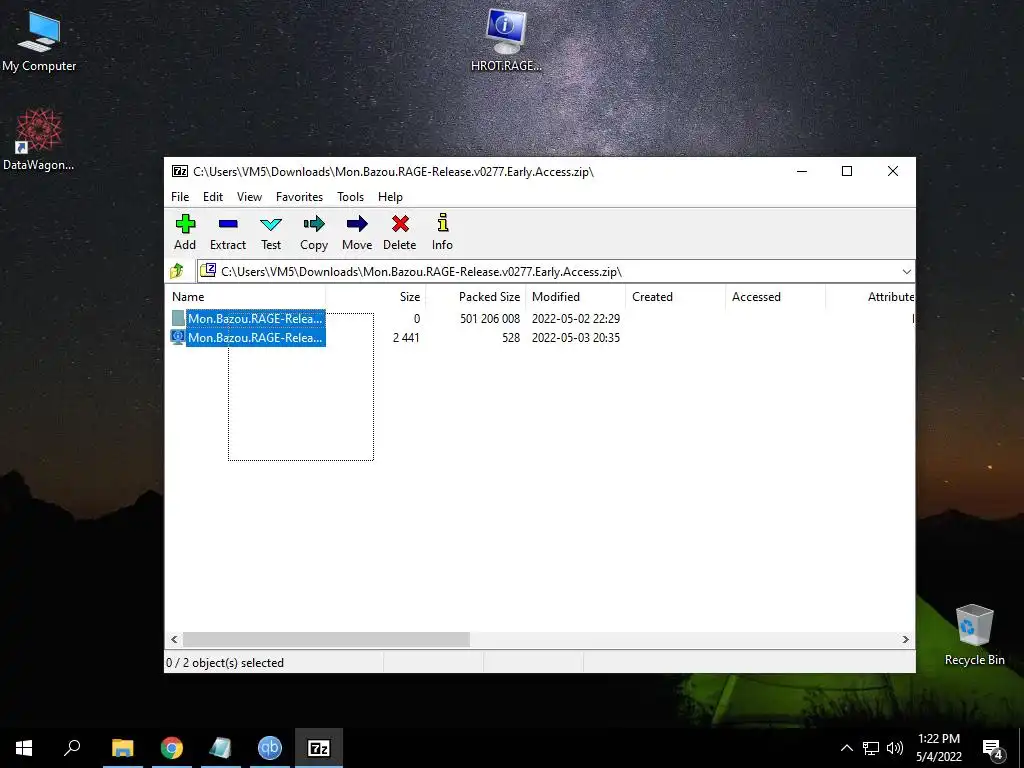1024x768 pixels.
Task: Click the Copy toolbar icon
Action: pos(314,224)
